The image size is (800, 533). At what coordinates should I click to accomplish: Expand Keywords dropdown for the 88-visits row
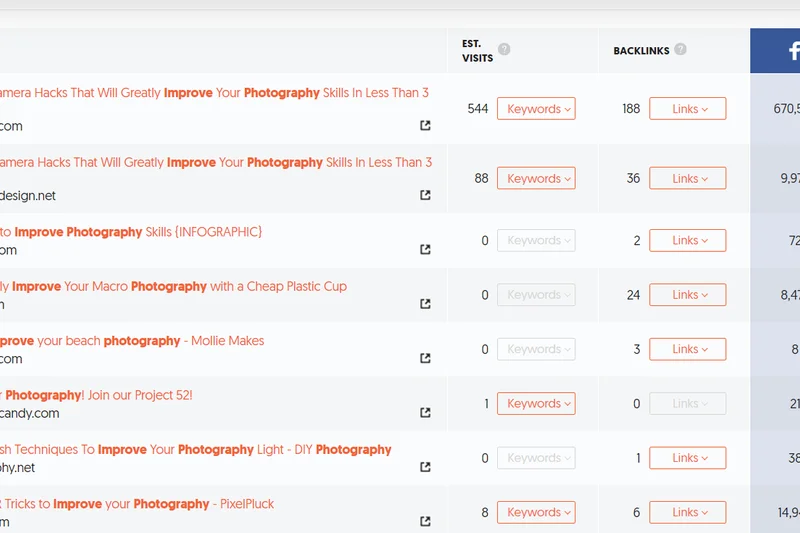point(536,179)
